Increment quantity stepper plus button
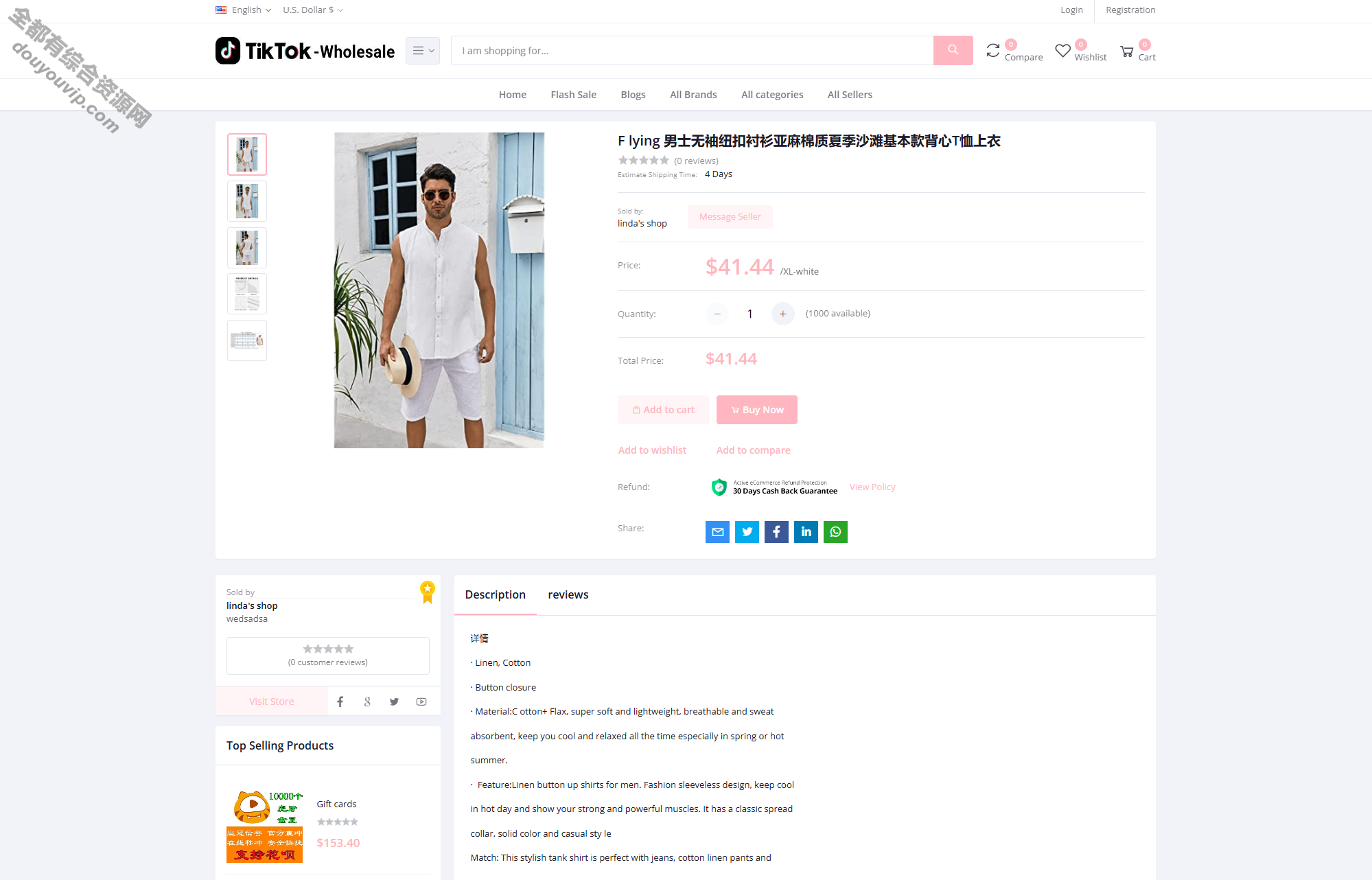The width and height of the screenshot is (1372, 880). pyautogui.click(x=784, y=313)
